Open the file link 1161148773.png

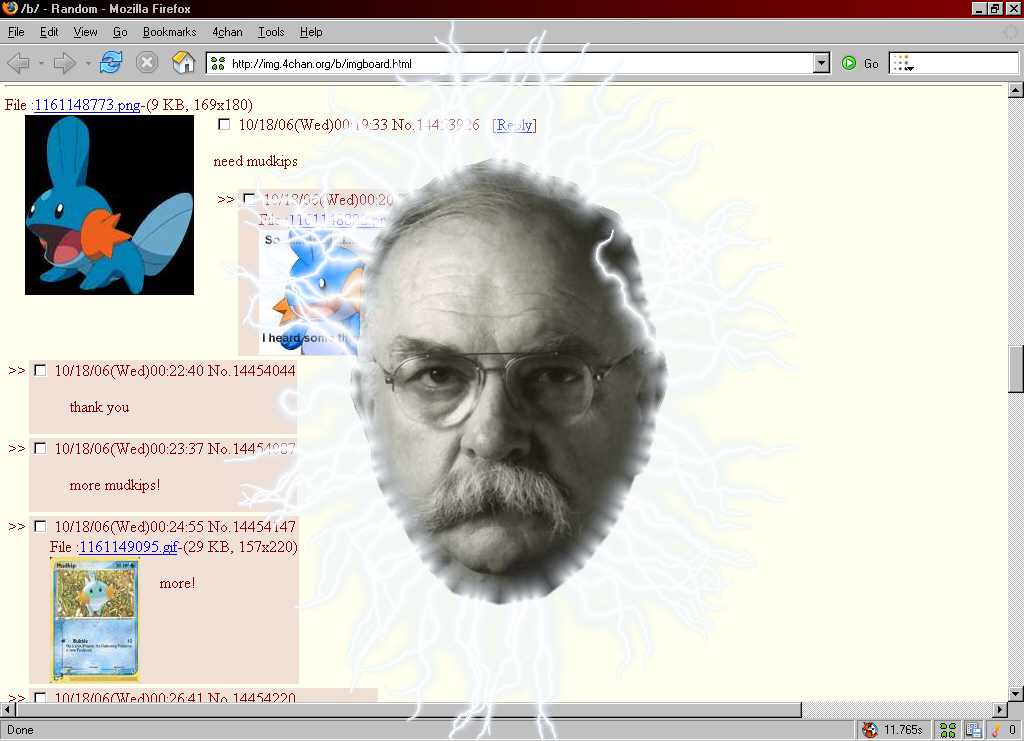87,105
